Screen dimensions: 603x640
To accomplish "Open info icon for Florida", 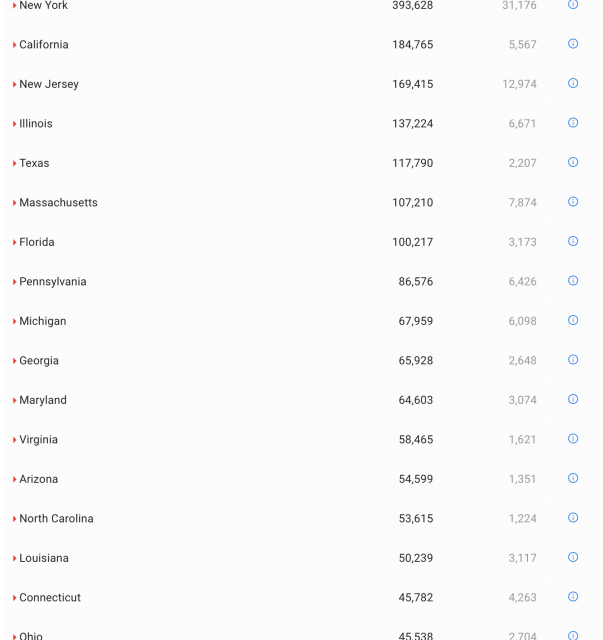I will click(x=573, y=241).
